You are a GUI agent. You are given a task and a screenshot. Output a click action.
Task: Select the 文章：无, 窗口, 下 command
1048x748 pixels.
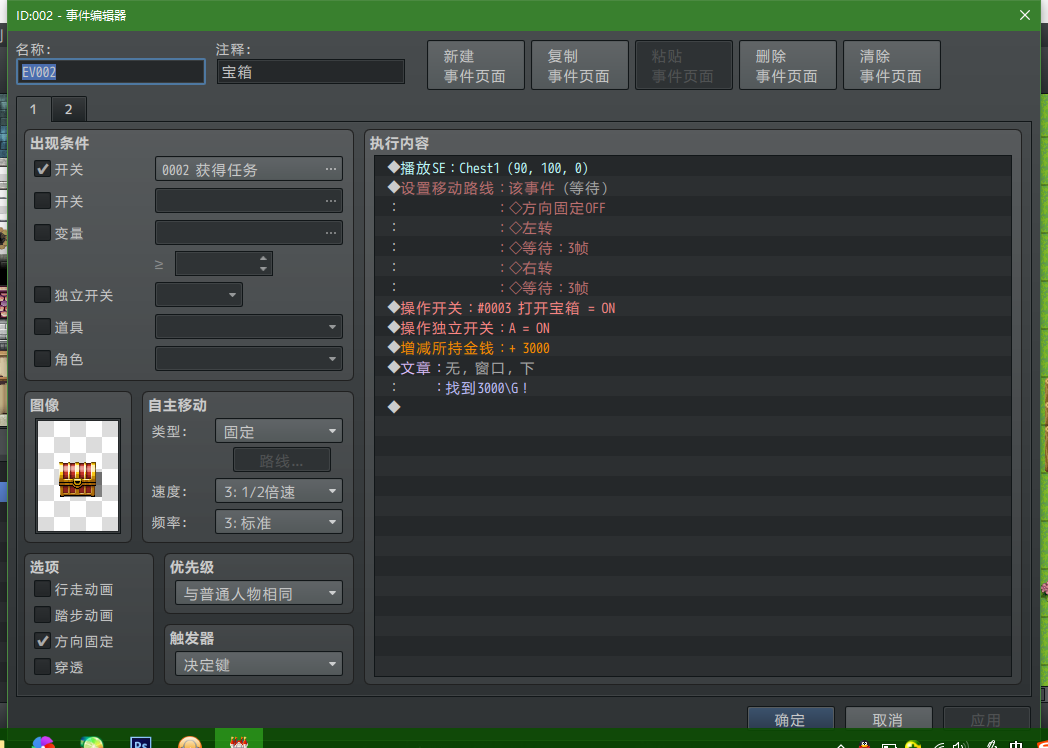click(693, 368)
